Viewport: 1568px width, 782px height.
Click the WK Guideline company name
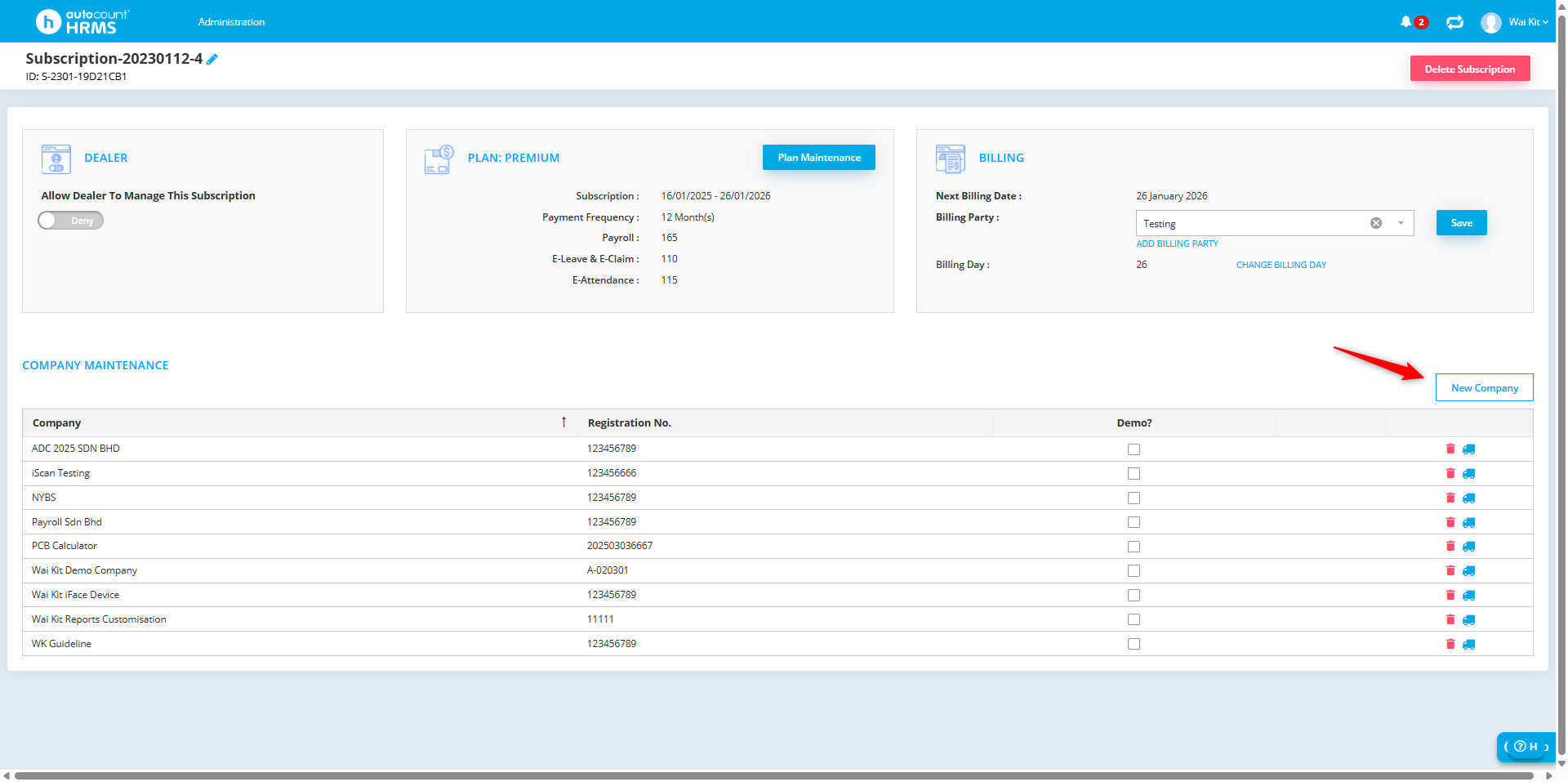[61, 644]
